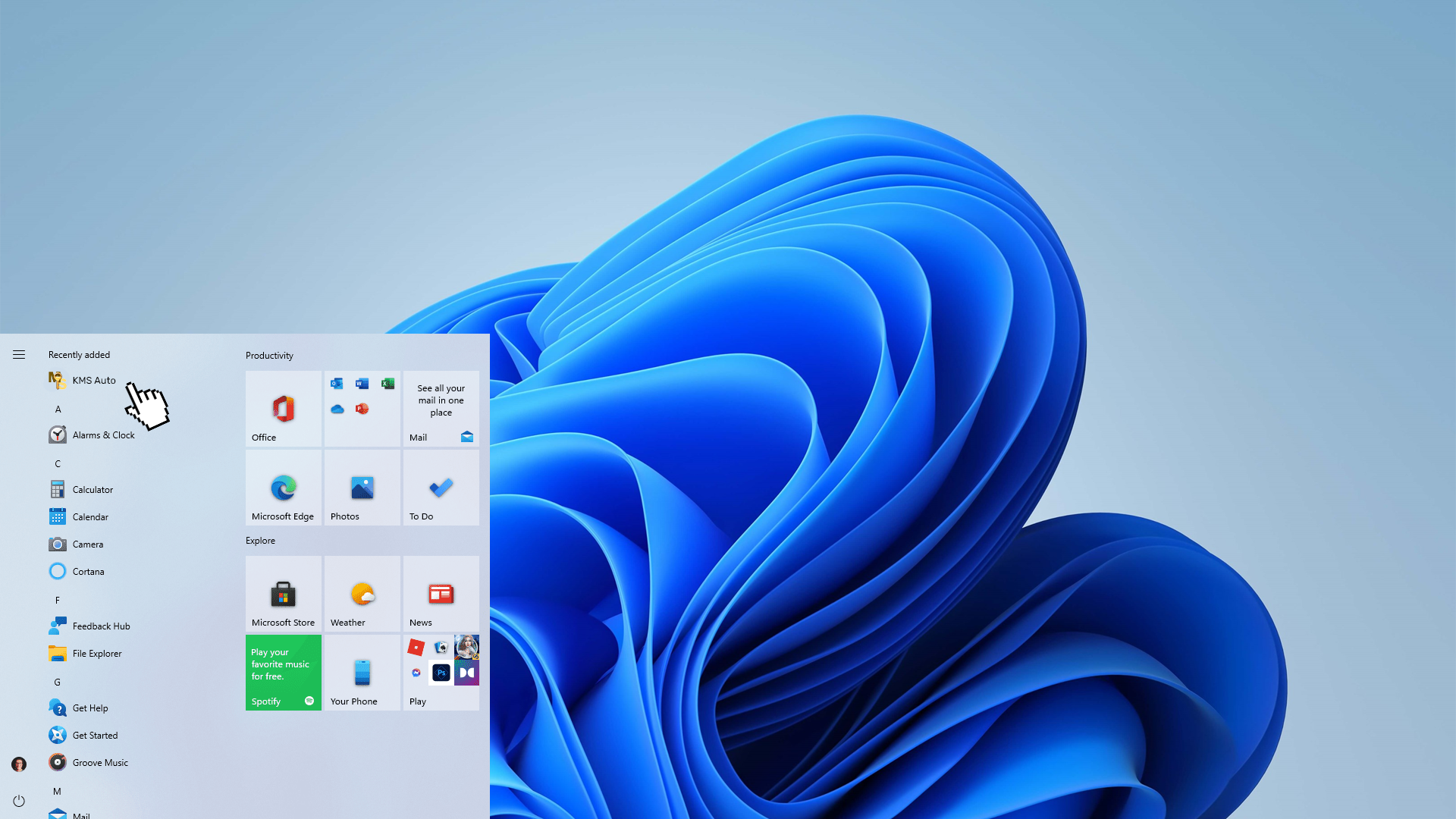Open the Mail live tile
Image resolution: width=1456 pixels, height=819 pixels.
pyautogui.click(x=441, y=409)
